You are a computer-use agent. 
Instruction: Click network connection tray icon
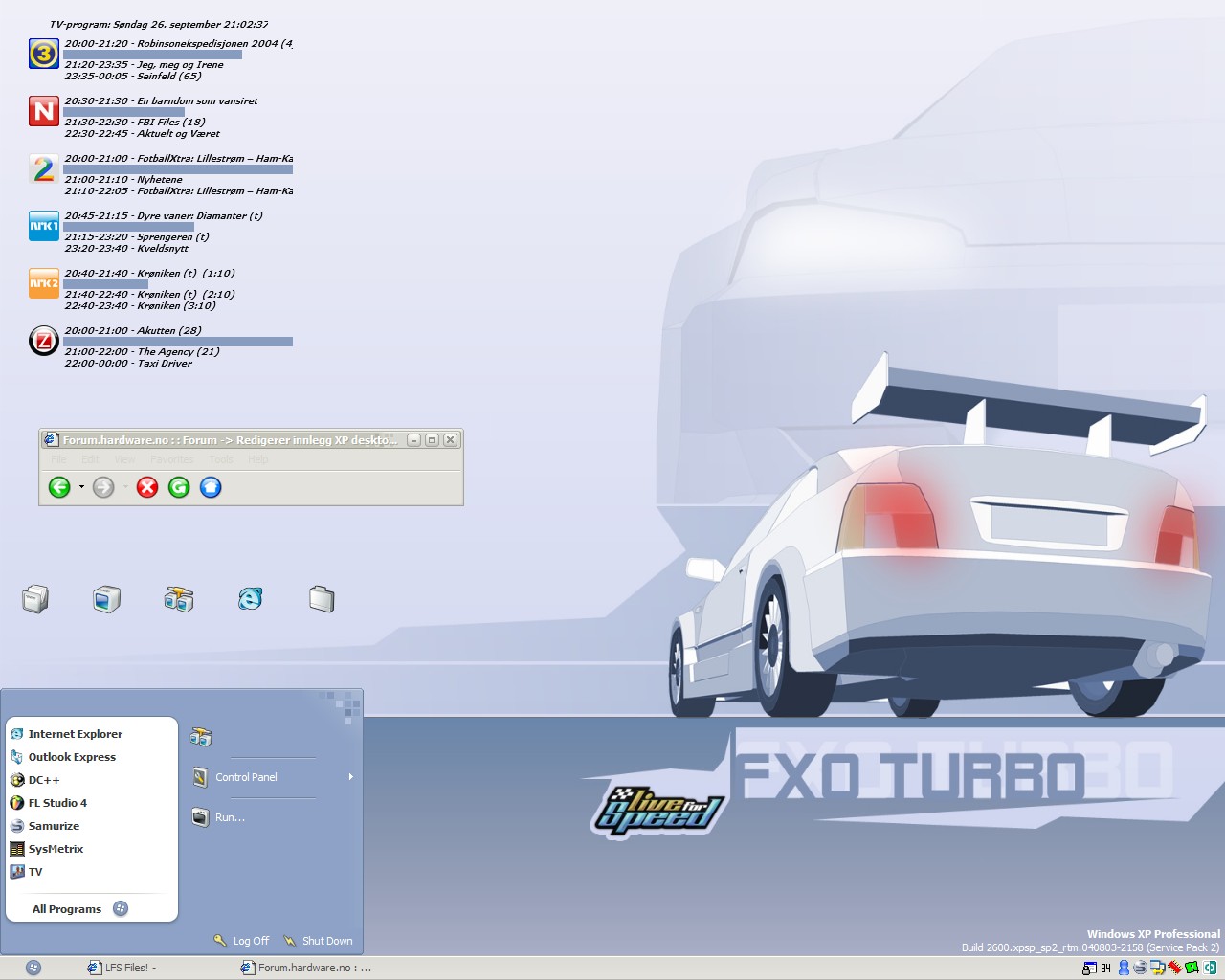click(x=1157, y=968)
